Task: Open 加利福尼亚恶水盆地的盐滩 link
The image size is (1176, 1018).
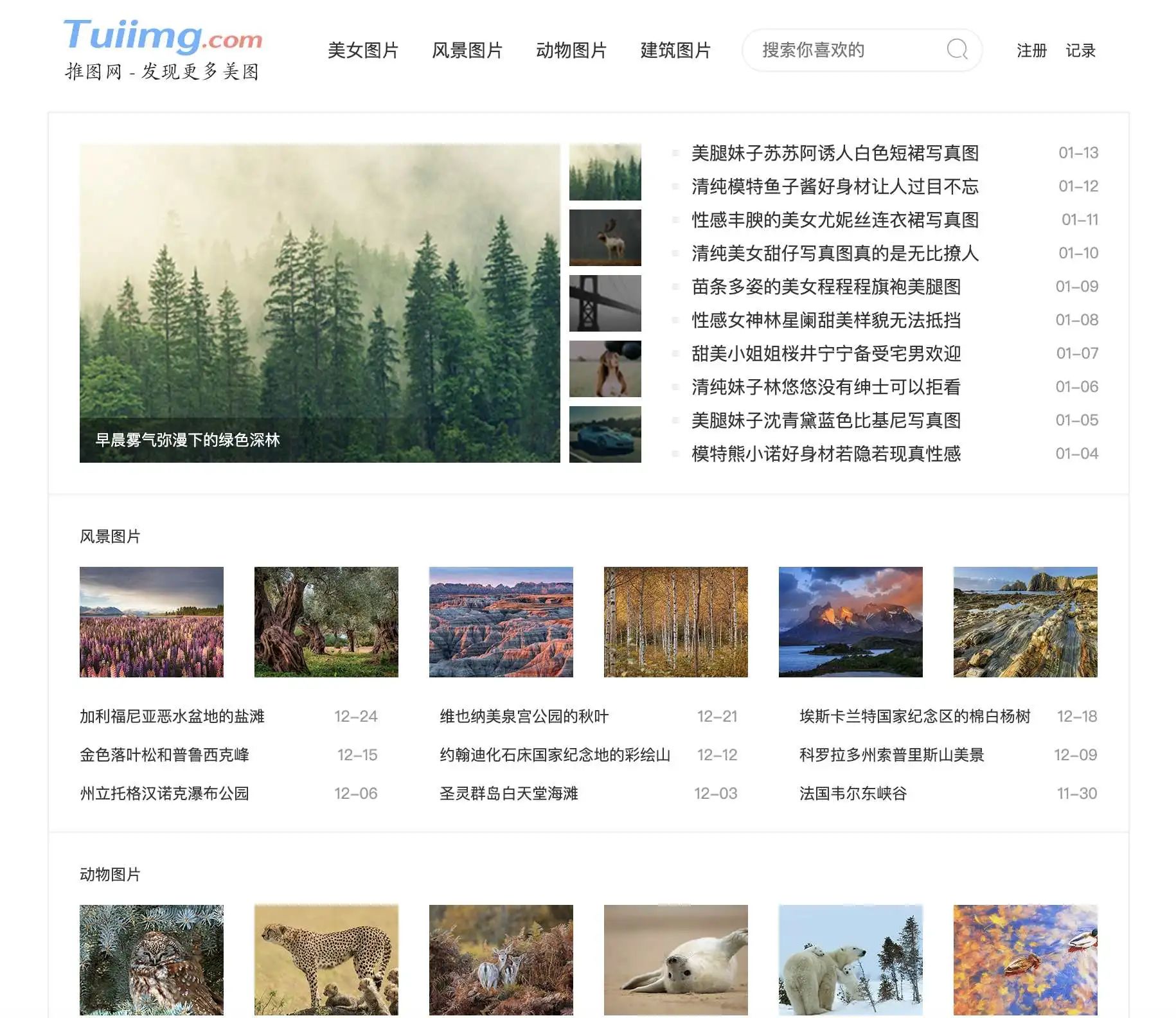Action: tap(172, 717)
